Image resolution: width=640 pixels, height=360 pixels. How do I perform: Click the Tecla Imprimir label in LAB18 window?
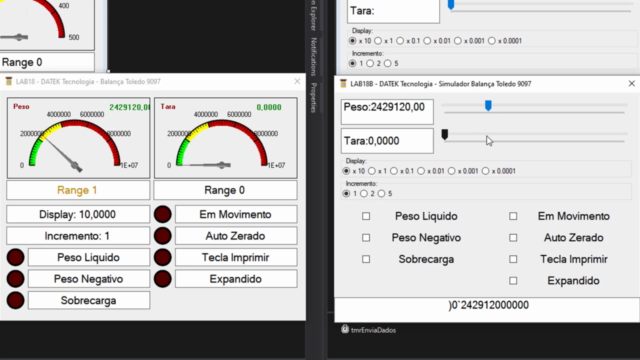point(236,258)
